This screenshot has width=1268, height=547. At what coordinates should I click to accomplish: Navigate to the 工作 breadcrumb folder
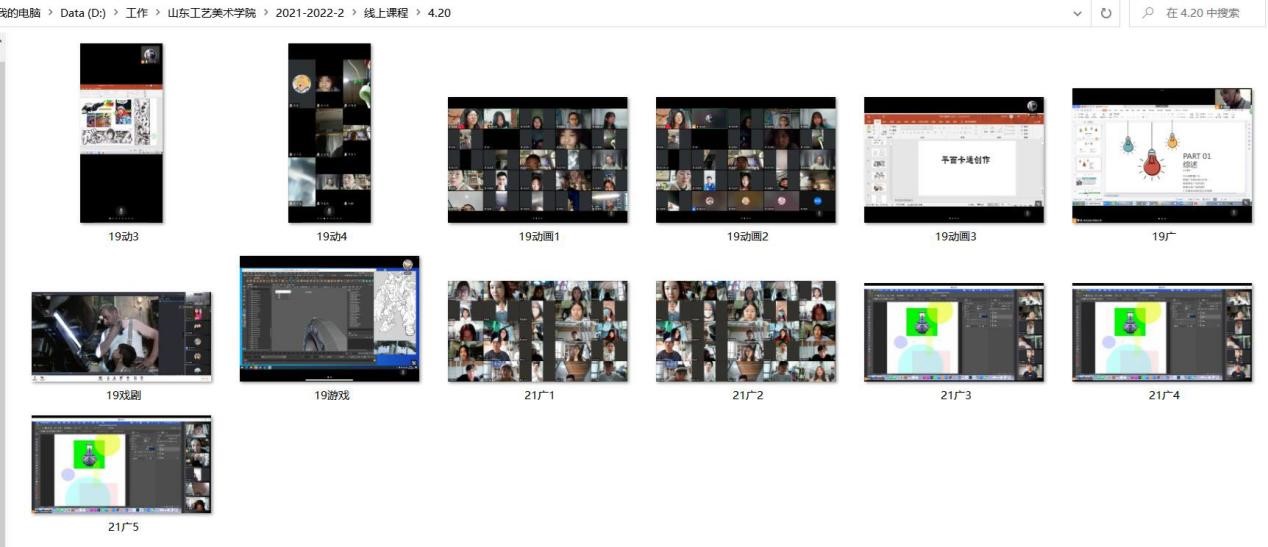tap(137, 13)
